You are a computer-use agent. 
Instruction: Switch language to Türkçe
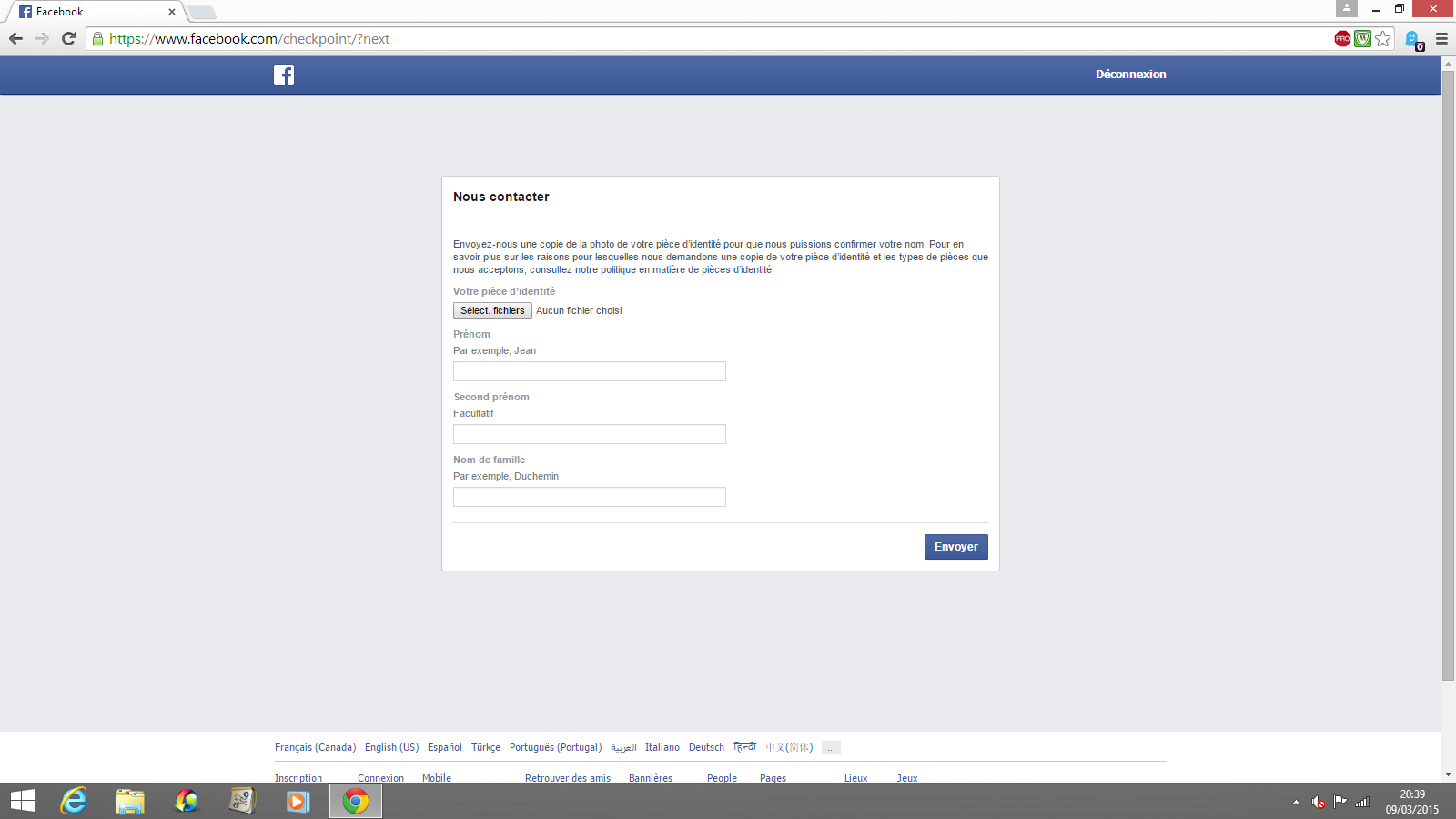pyautogui.click(x=486, y=747)
